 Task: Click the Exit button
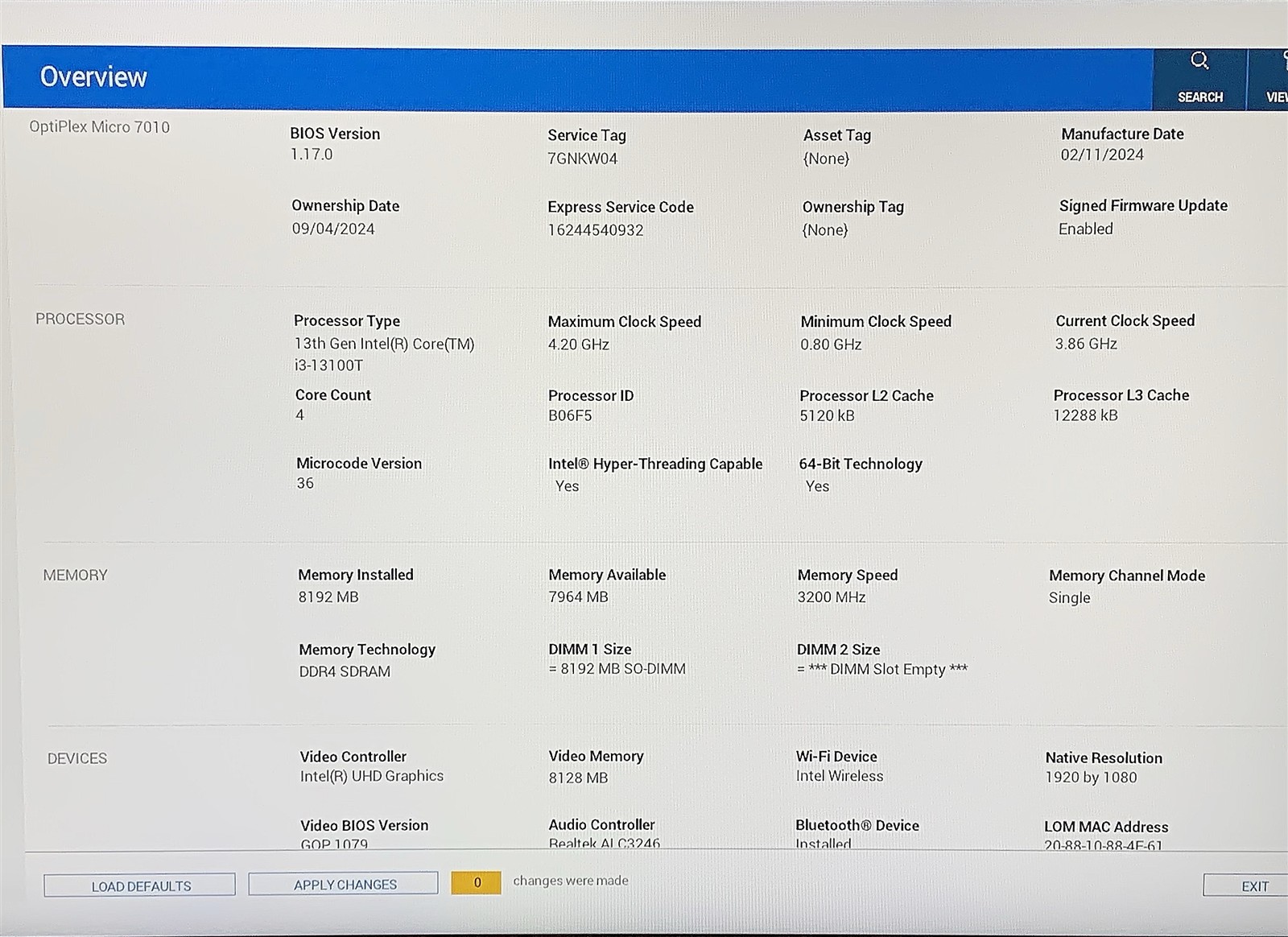[x=1253, y=886]
